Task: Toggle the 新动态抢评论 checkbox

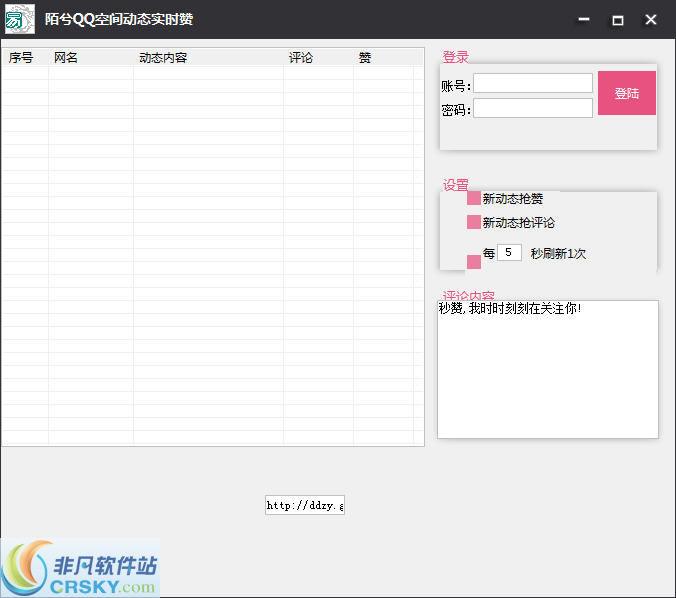Action: 474,222
